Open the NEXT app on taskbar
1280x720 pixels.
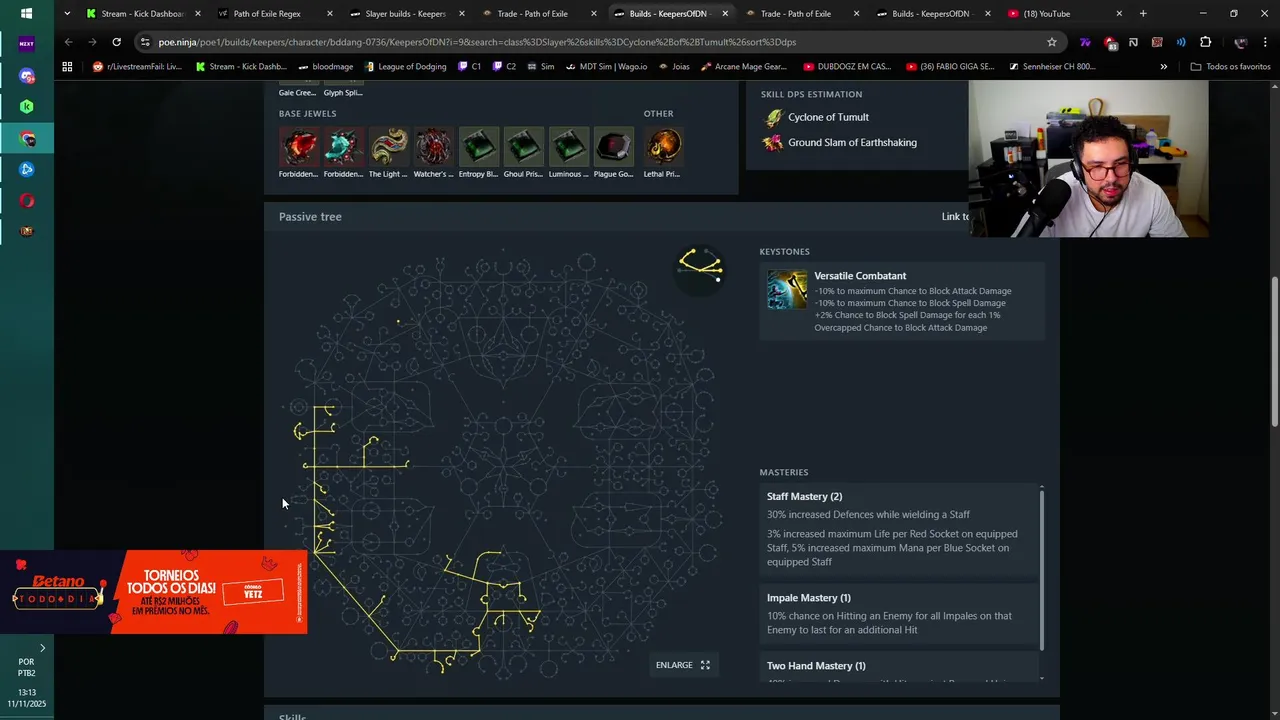click(27, 44)
